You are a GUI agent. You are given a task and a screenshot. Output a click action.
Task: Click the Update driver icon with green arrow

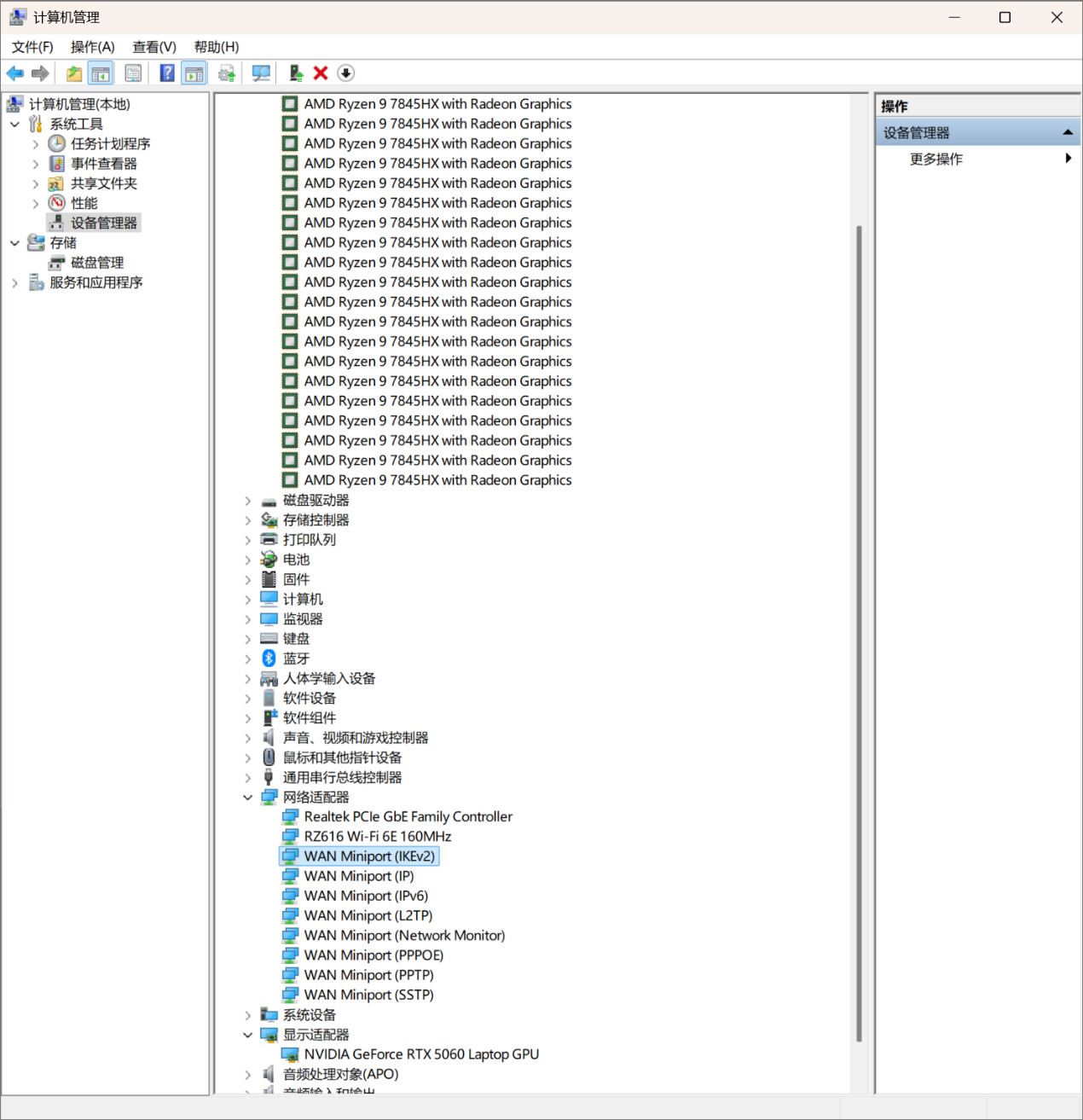295,73
